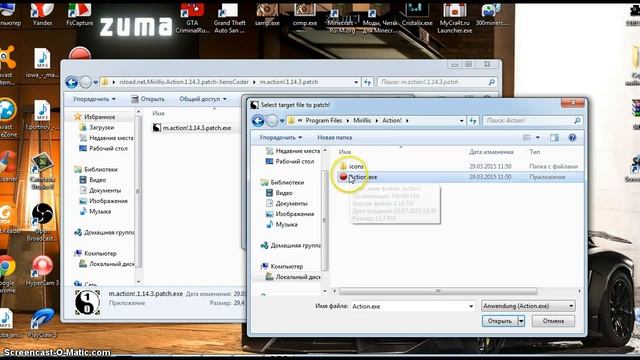640x360 pixels.
Task: Open the GTA CriminalRu desktop shortcut
Action: [x=192, y=17]
